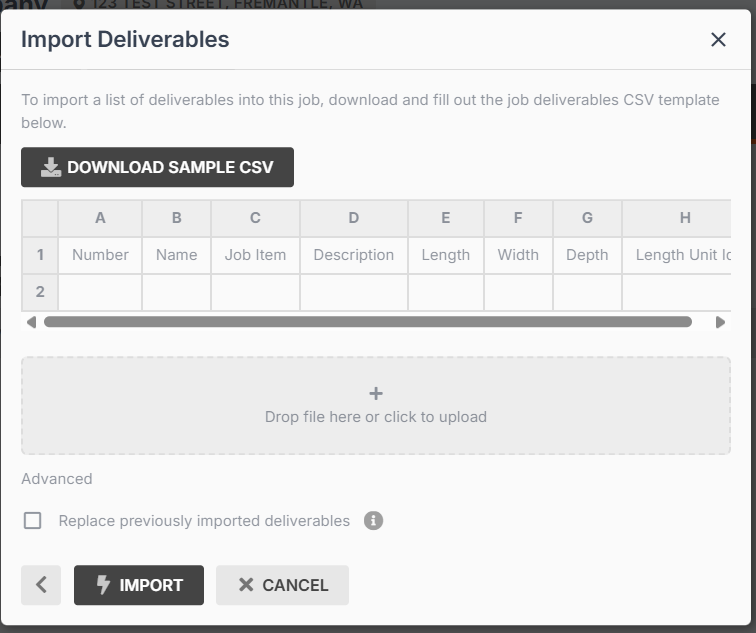Viewport: 756px width, 633px height.
Task: Cancel the deliverables import
Action: coord(282,585)
